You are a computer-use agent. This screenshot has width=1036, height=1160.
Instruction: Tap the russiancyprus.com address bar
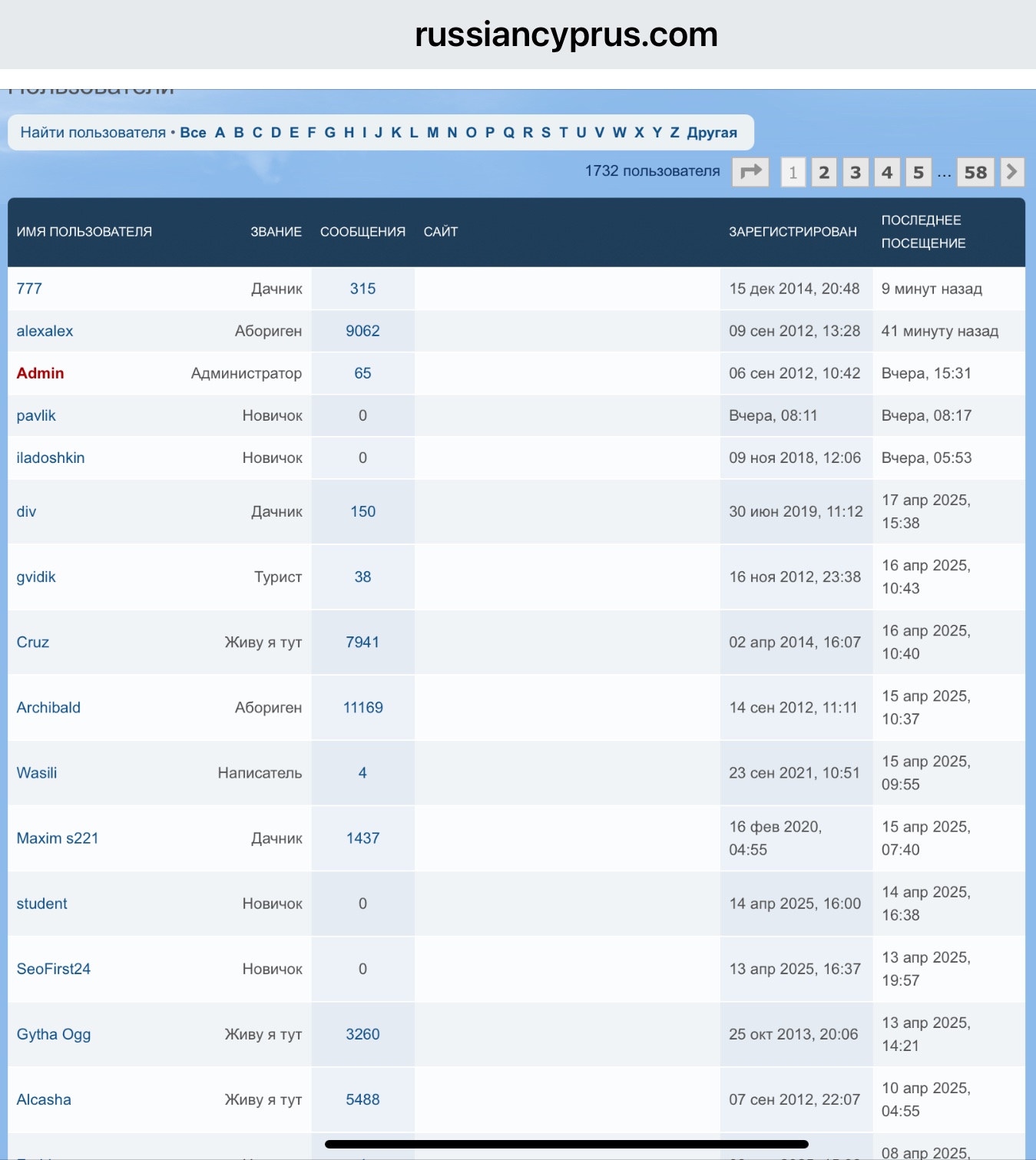tap(566, 35)
